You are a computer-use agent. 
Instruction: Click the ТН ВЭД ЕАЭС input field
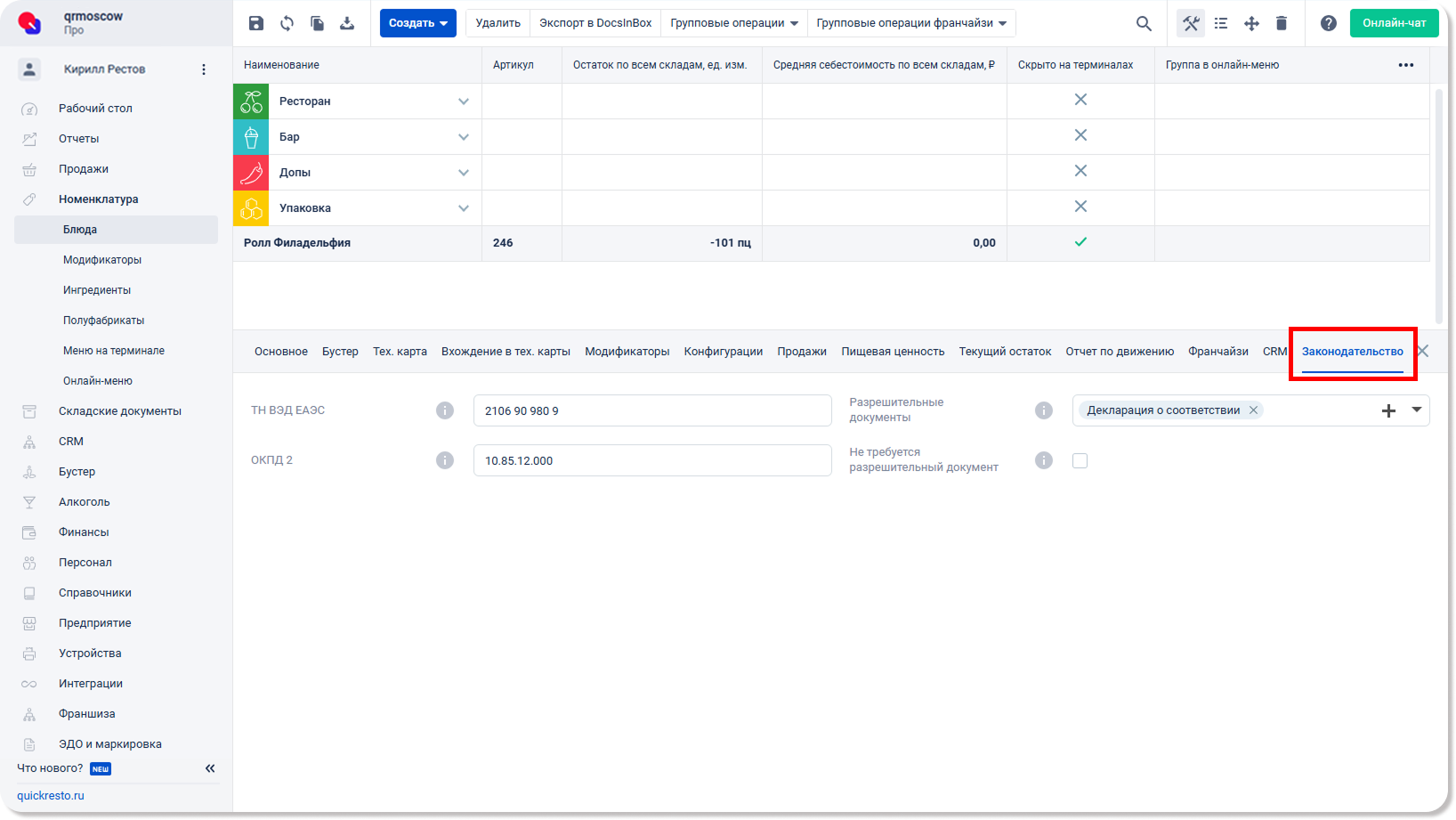pyautogui.click(x=652, y=410)
